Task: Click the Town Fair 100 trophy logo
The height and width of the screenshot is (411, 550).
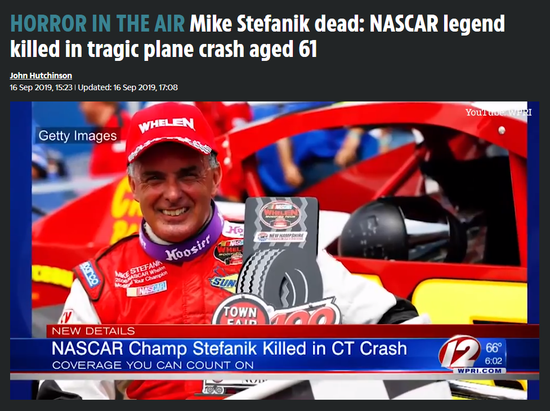Action: coord(276,311)
